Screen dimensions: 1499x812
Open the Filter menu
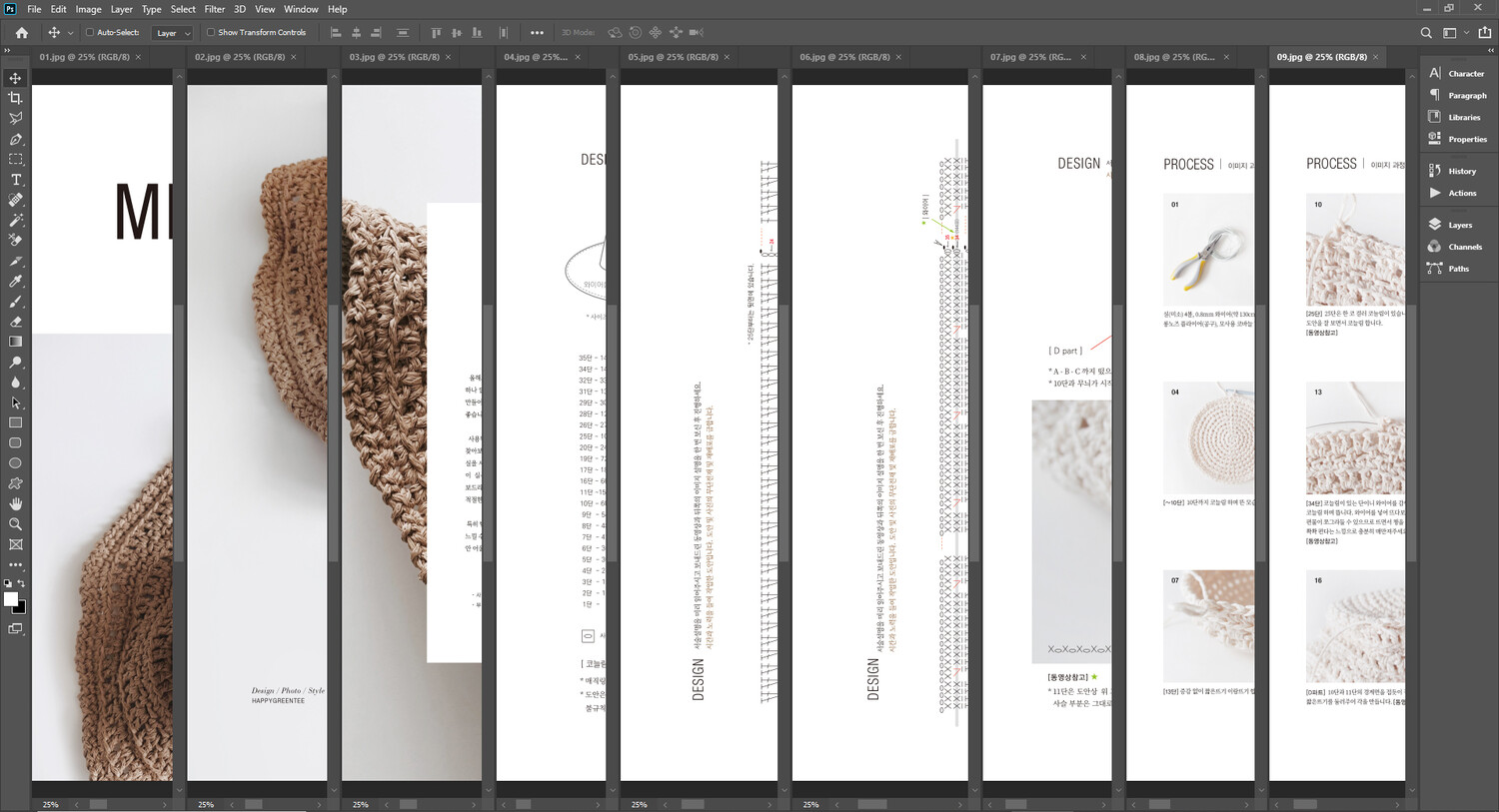214,9
